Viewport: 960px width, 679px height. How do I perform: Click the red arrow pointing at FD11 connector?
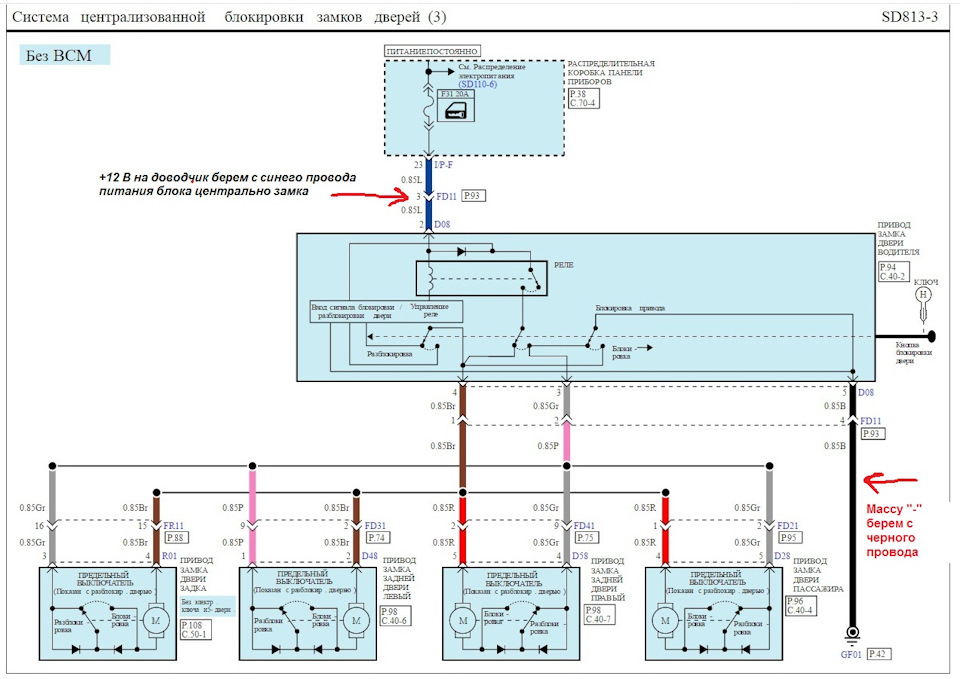point(370,195)
